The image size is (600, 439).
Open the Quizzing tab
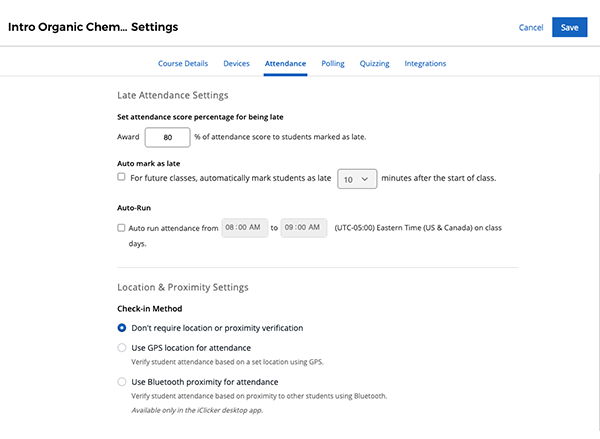375,64
